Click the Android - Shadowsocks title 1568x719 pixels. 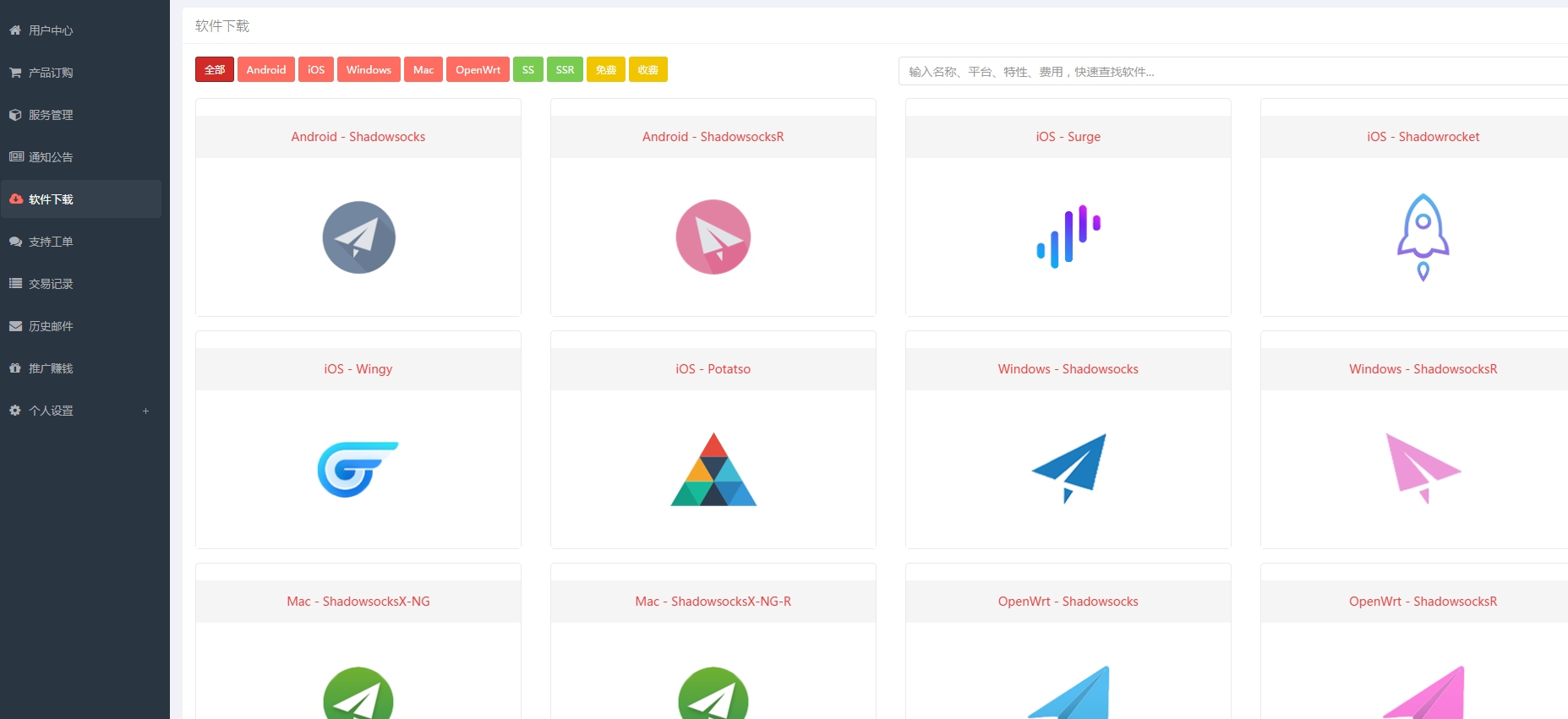[358, 137]
